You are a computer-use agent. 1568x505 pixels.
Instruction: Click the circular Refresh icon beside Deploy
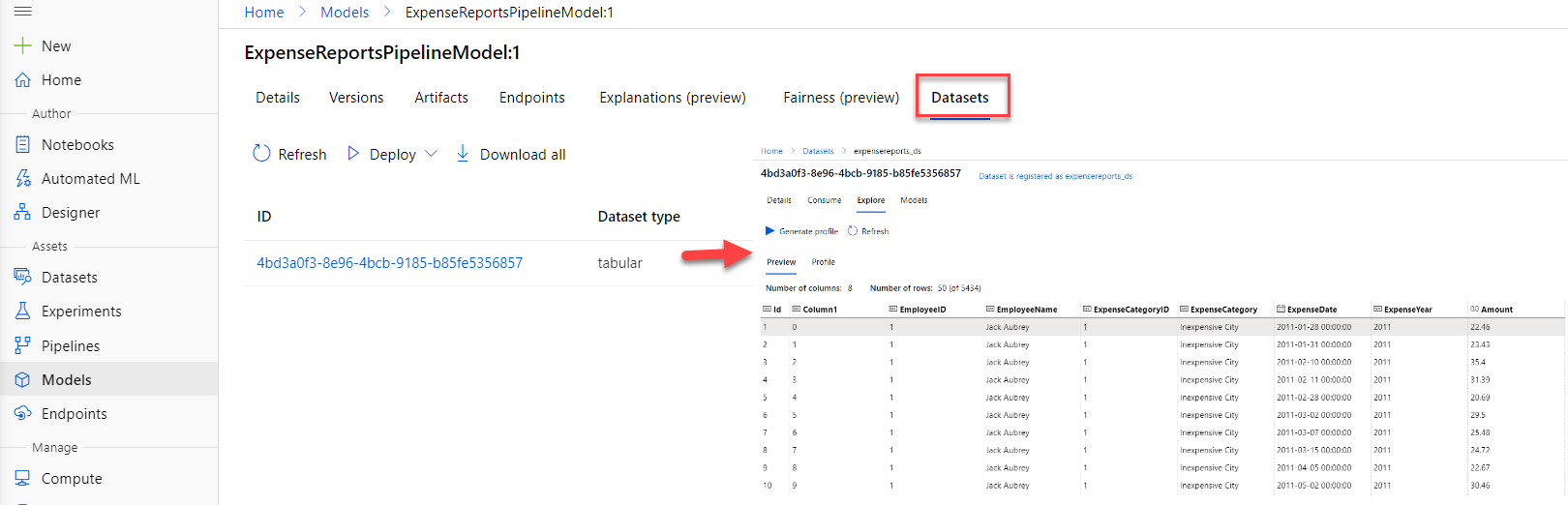pos(261,153)
